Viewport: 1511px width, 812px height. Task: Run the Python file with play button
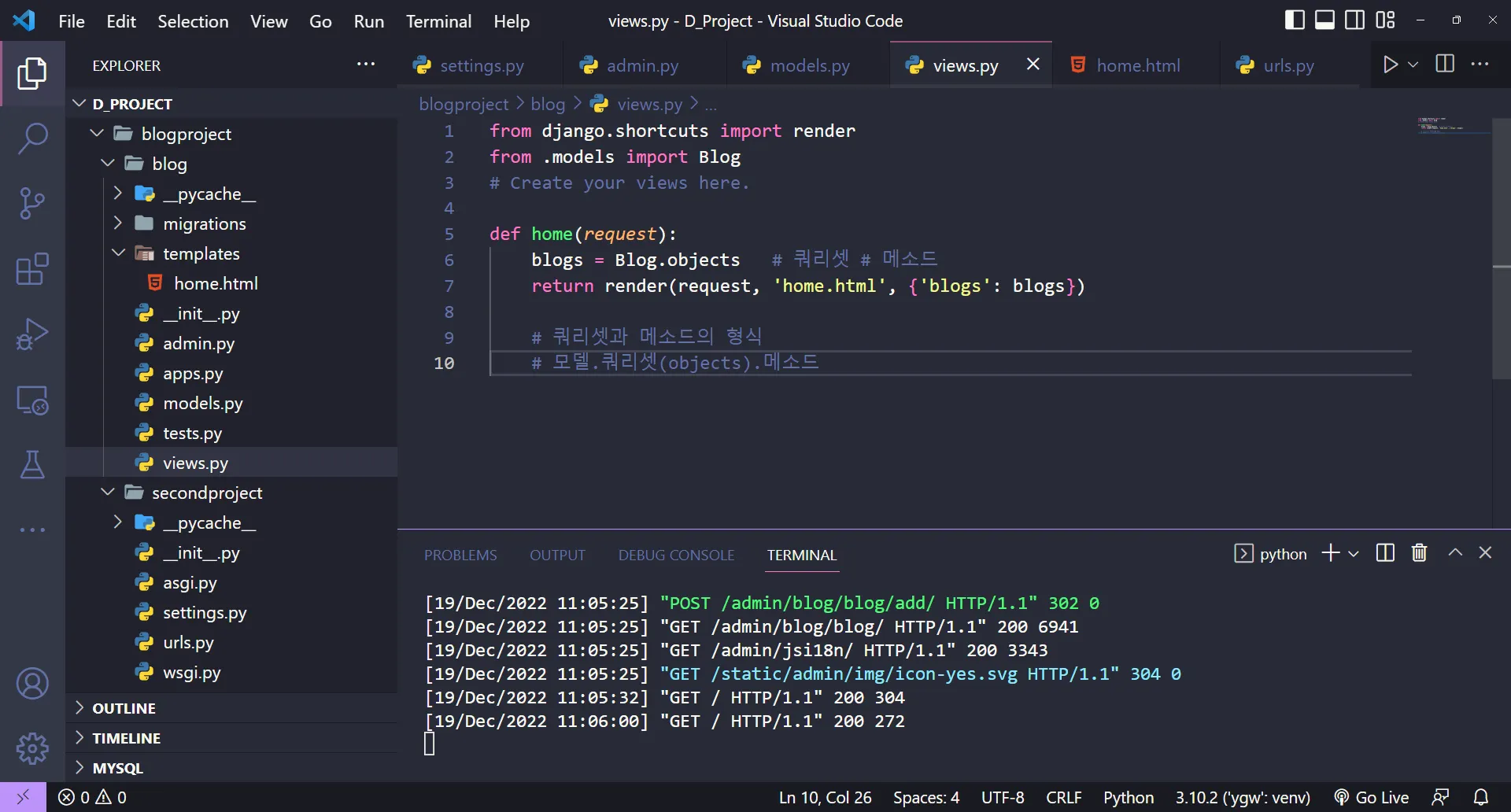point(1391,65)
